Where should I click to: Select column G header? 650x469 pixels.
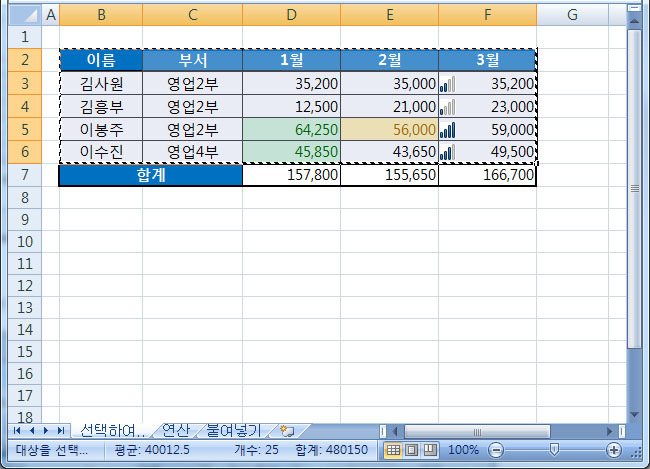[572, 15]
